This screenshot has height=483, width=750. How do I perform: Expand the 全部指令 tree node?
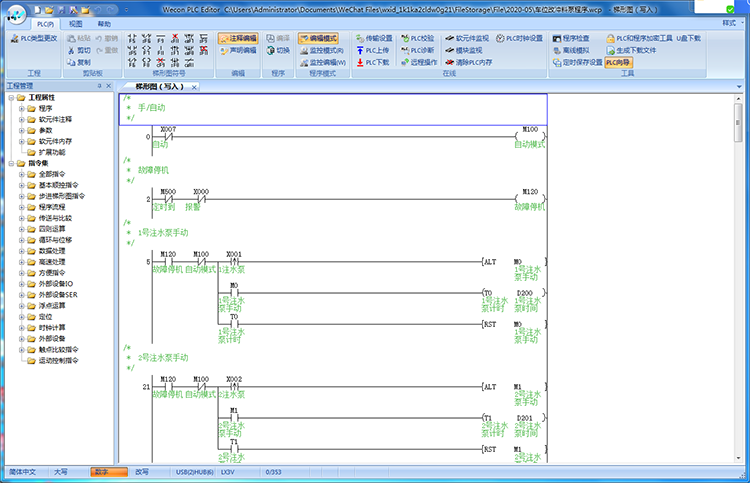[22, 175]
